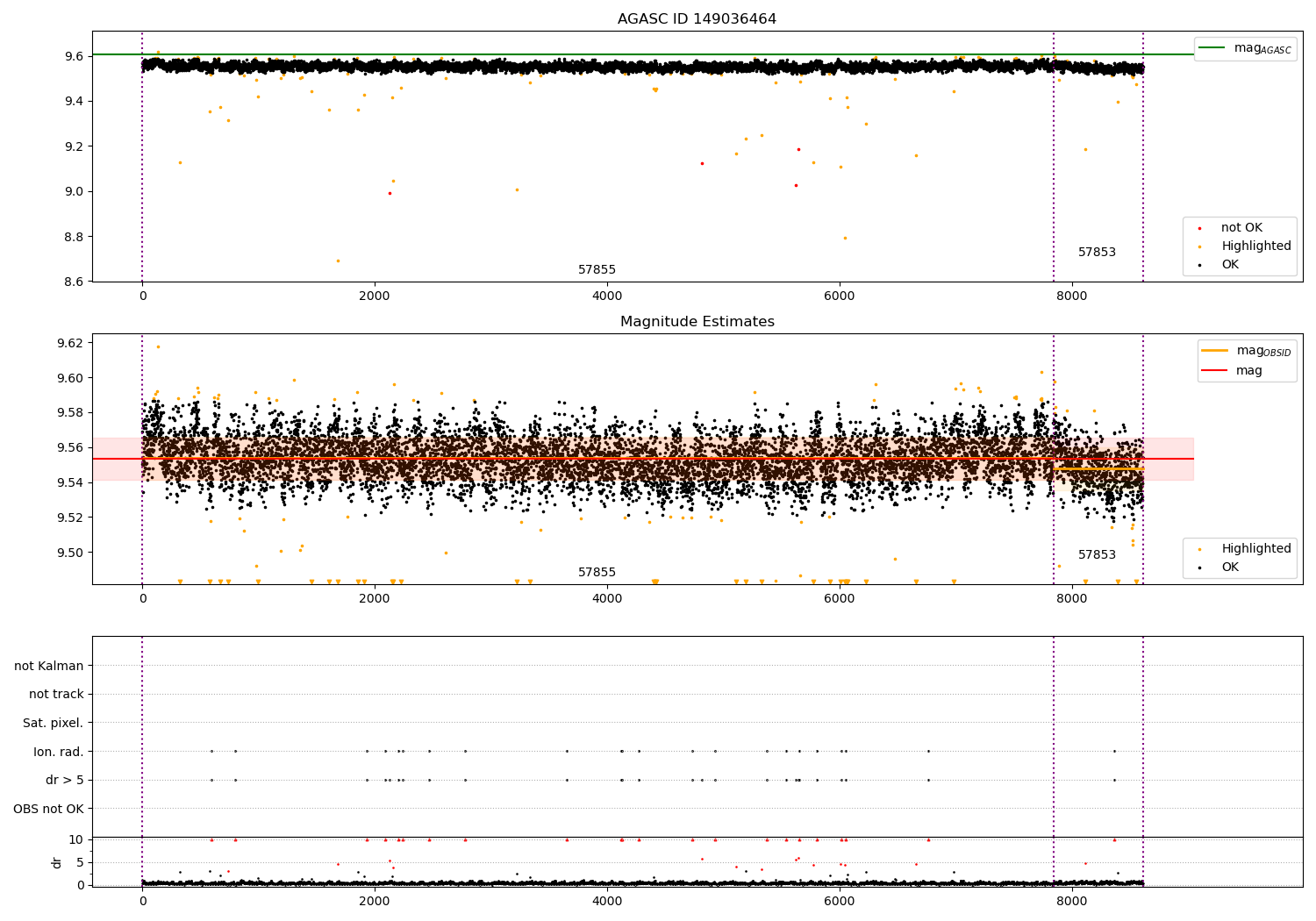This screenshot has height=921, width=1316.
Task: Click the mag AGASC legend entry
Action: (x=1245, y=48)
